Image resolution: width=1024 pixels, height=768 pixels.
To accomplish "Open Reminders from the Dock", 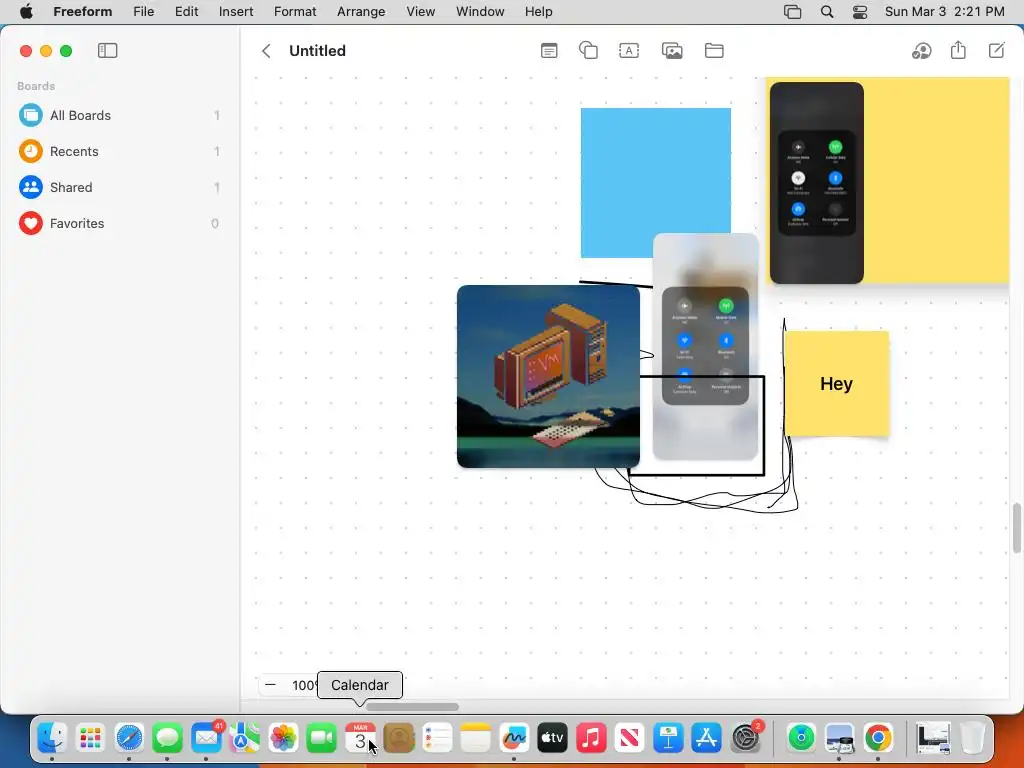I will tap(437, 739).
